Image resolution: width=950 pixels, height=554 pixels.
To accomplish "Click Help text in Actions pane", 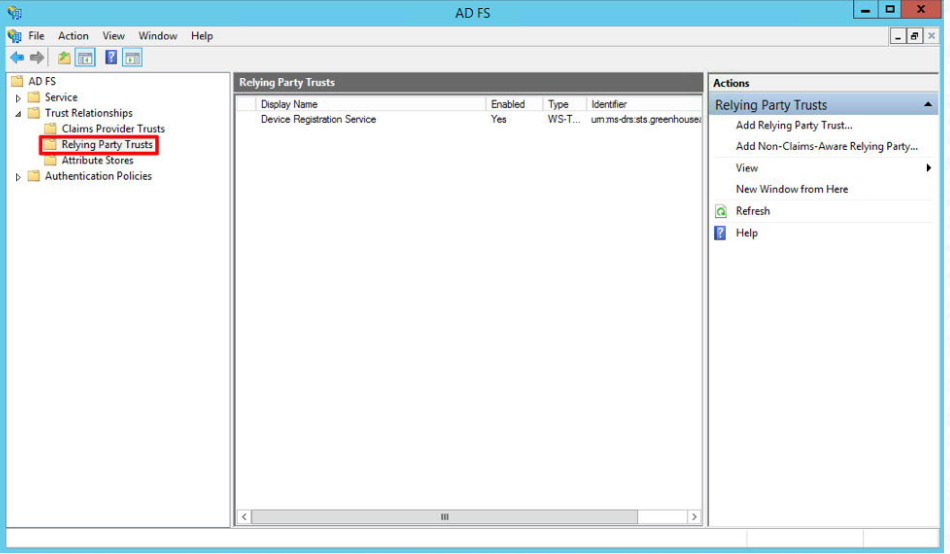I will coord(746,233).
